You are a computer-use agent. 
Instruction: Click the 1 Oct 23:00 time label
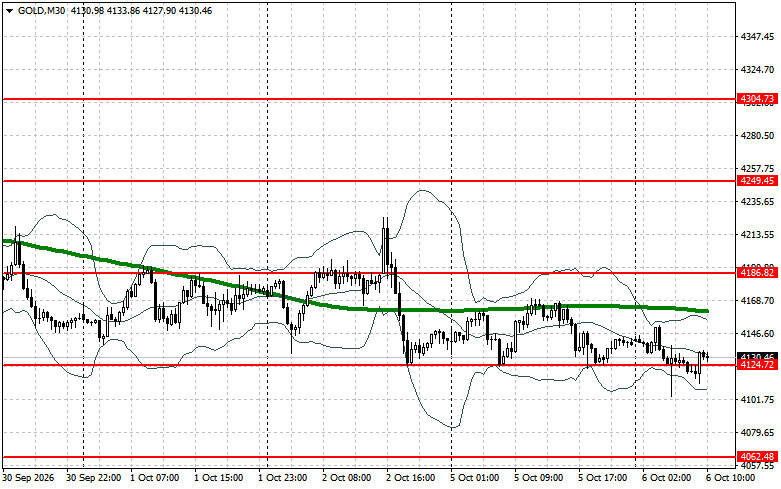coord(282,478)
